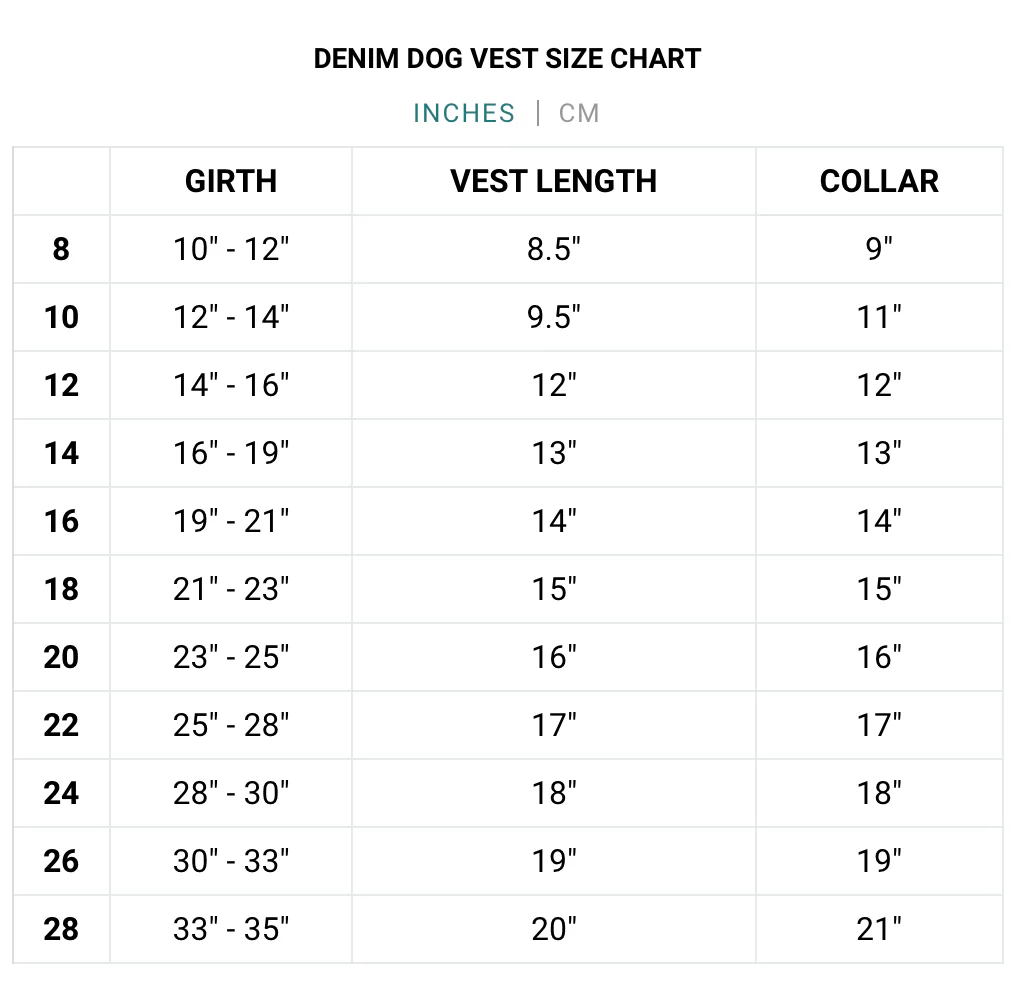Click the 21" collar cell for size 28
Viewport: 1026px width, 984px height.
pyautogui.click(x=879, y=929)
